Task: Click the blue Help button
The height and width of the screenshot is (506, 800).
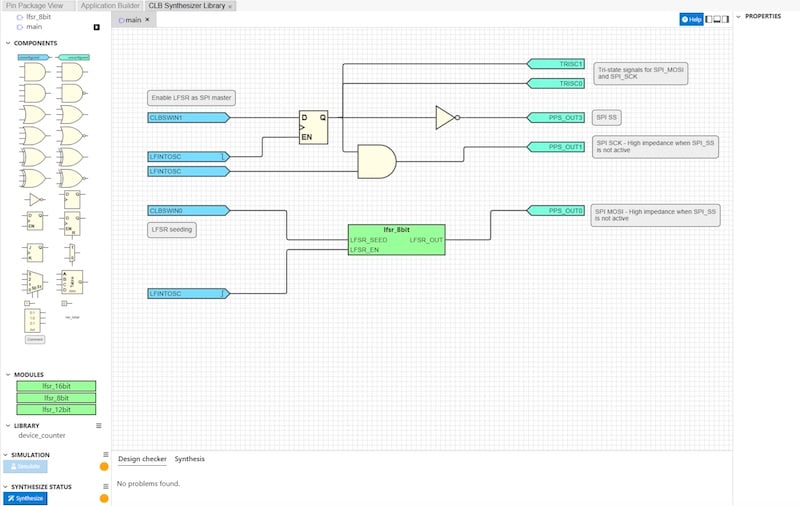Action: [x=691, y=19]
